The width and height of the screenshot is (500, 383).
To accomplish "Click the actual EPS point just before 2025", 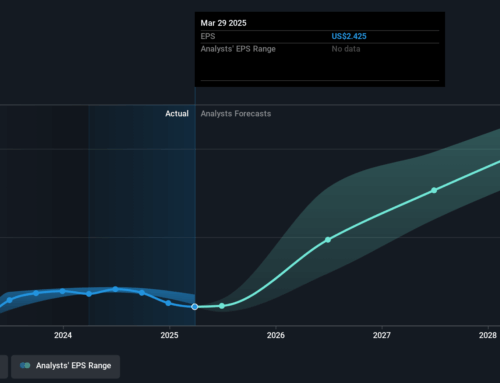I will click(168, 303).
